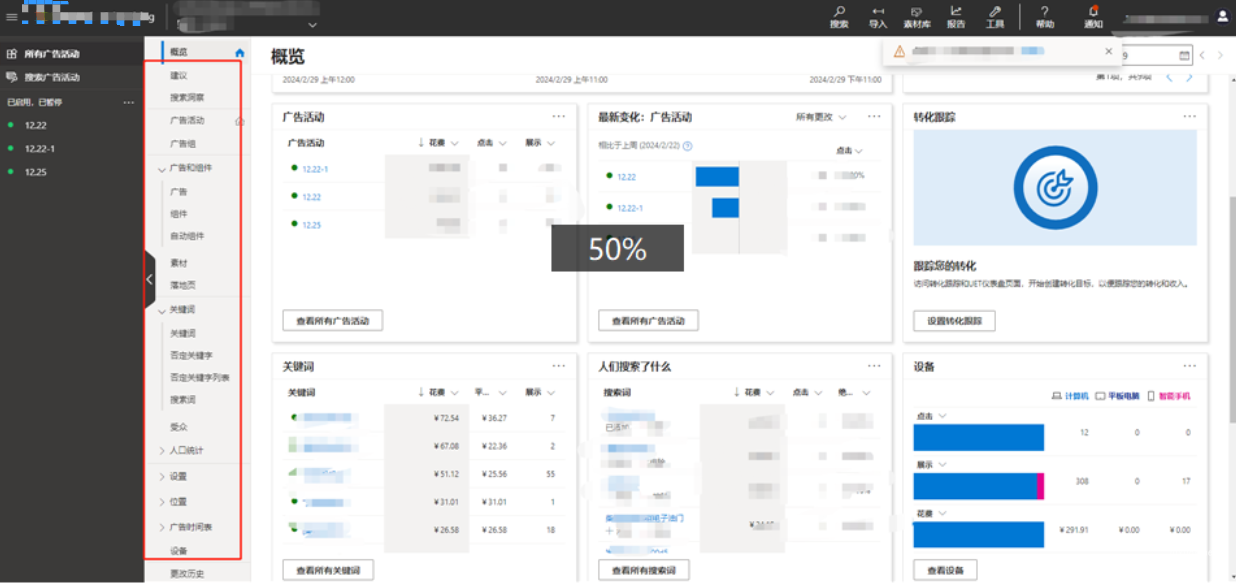The width and height of the screenshot is (1236, 584).
Task: Open the 报告 reports icon
Action: pyautogui.click(x=956, y=12)
